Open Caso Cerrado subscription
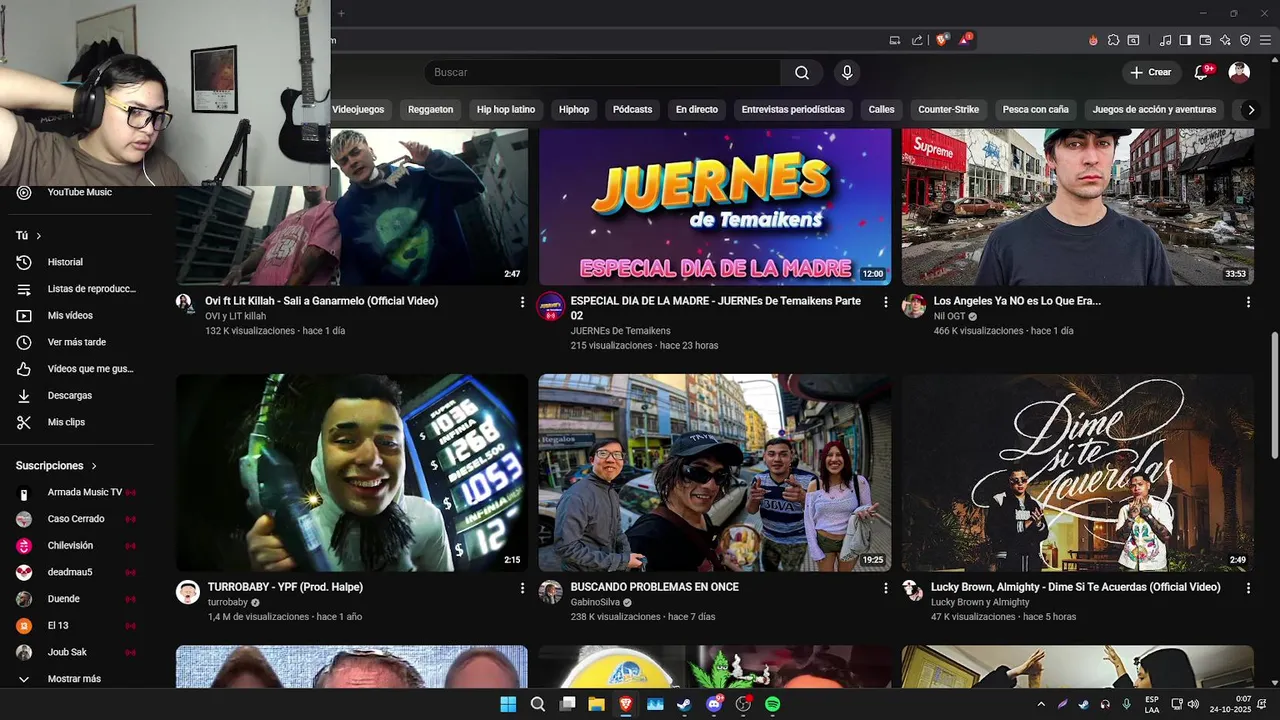 pos(77,519)
